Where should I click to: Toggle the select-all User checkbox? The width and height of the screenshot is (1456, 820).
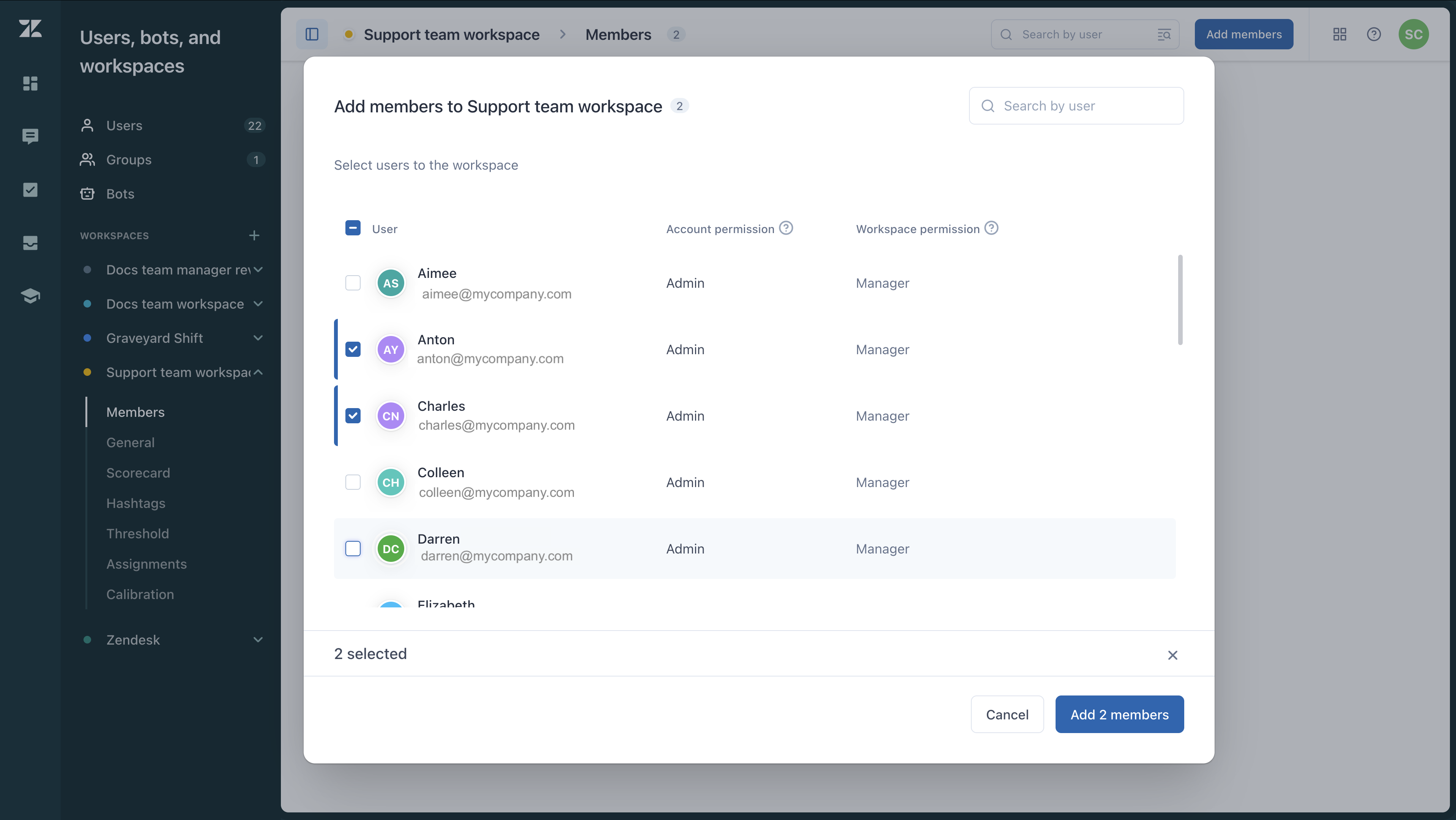(x=353, y=228)
